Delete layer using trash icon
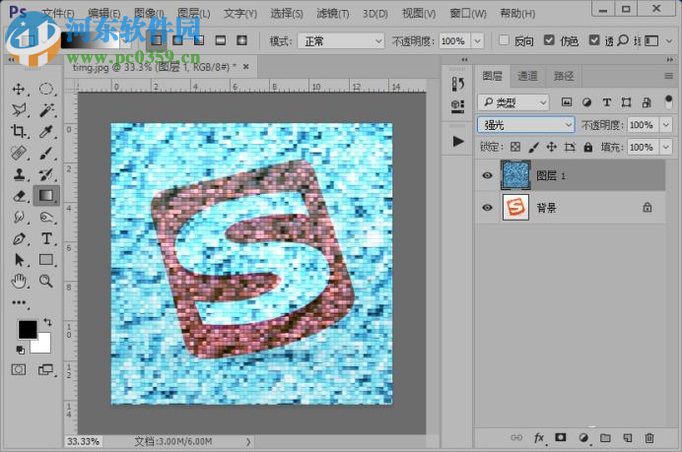The height and width of the screenshot is (452, 682). pyautogui.click(x=649, y=438)
